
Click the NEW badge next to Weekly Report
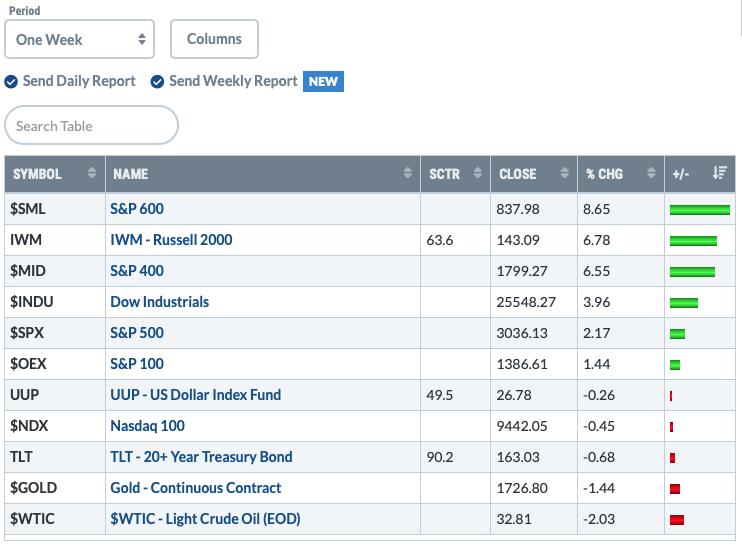(x=323, y=81)
